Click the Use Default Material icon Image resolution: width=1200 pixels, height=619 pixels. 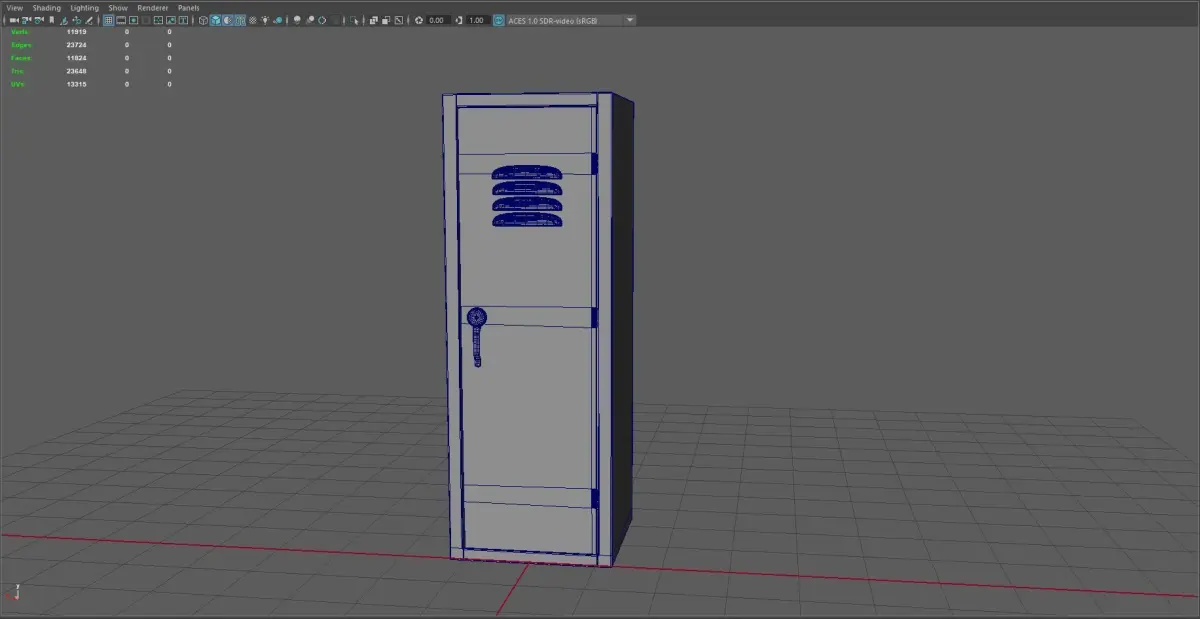pos(228,20)
